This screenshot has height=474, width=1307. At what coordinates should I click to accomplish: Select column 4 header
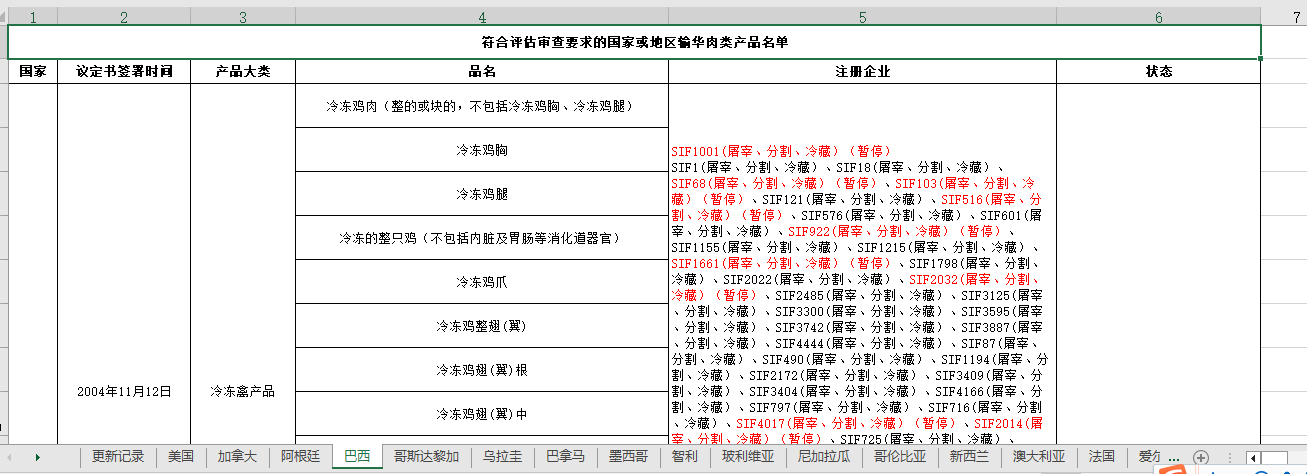(x=482, y=17)
